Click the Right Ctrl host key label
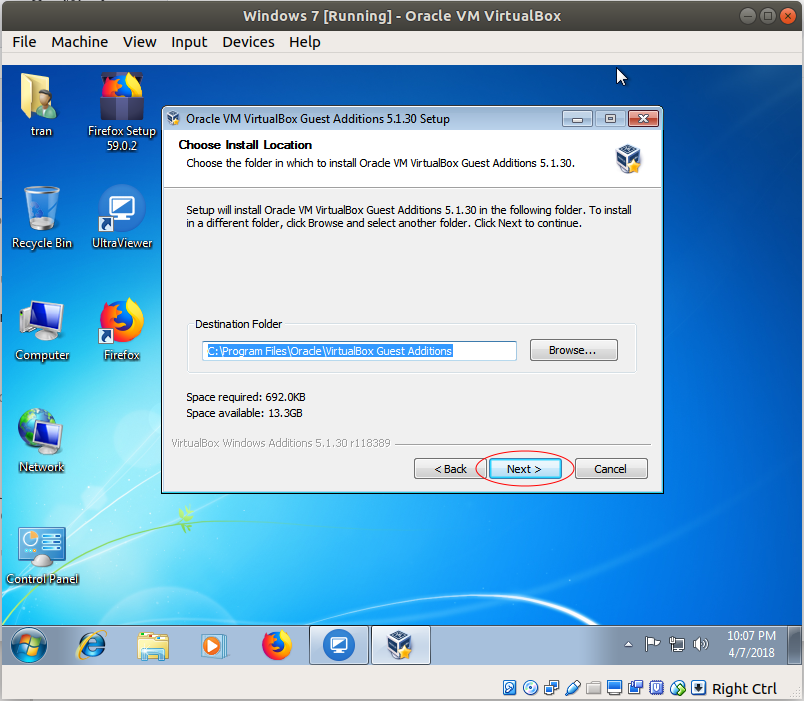This screenshot has height=701, width=804. coord(744,688)
